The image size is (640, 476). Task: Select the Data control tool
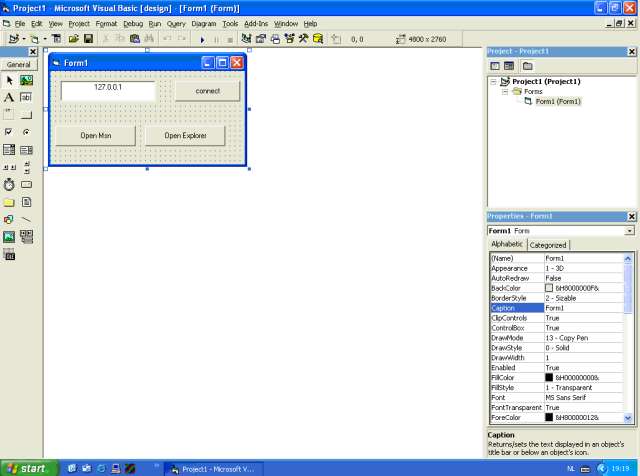pos(27,237)
